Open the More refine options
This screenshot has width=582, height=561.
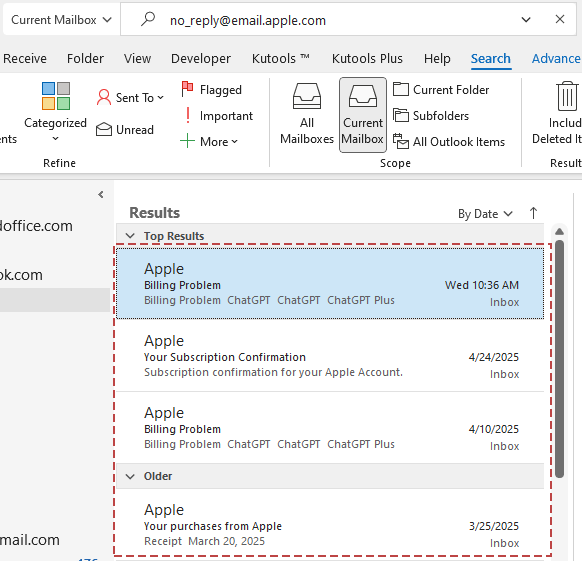(x=209, y=141)
